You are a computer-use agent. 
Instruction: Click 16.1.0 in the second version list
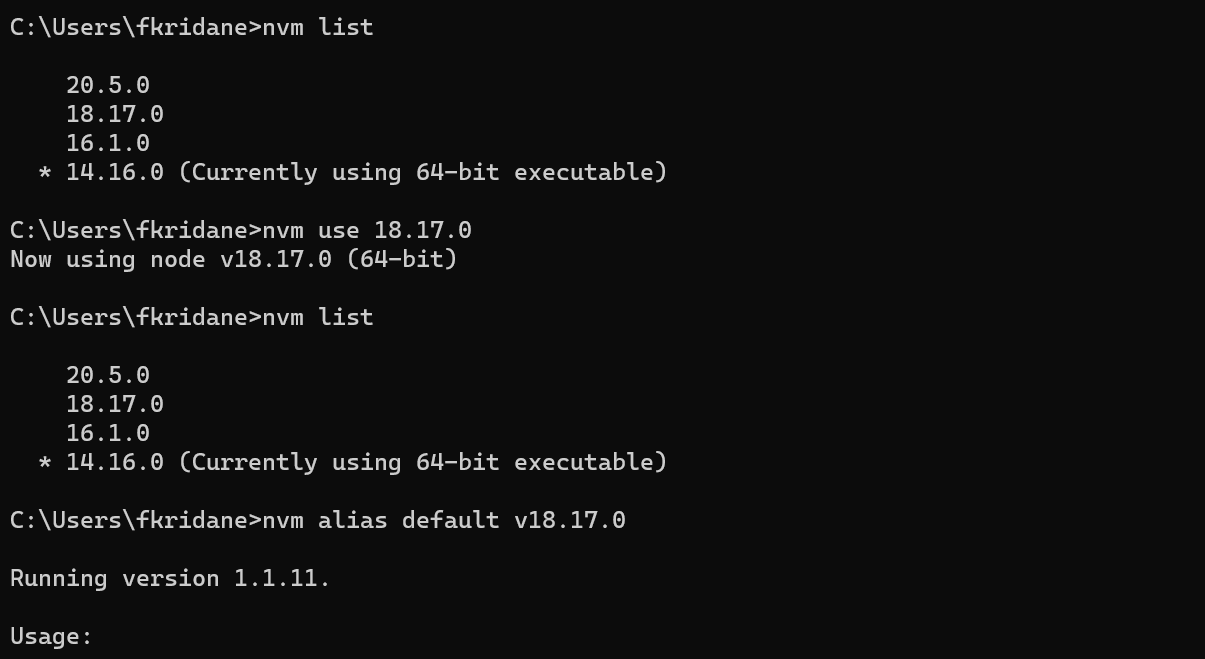108,433
